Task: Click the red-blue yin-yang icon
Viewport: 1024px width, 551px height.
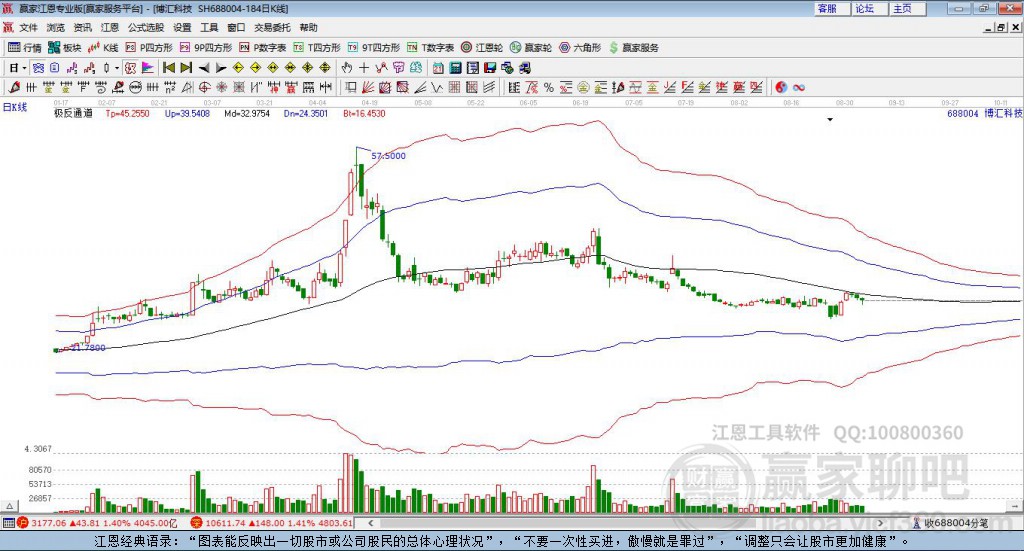Action: pos(781,87)
